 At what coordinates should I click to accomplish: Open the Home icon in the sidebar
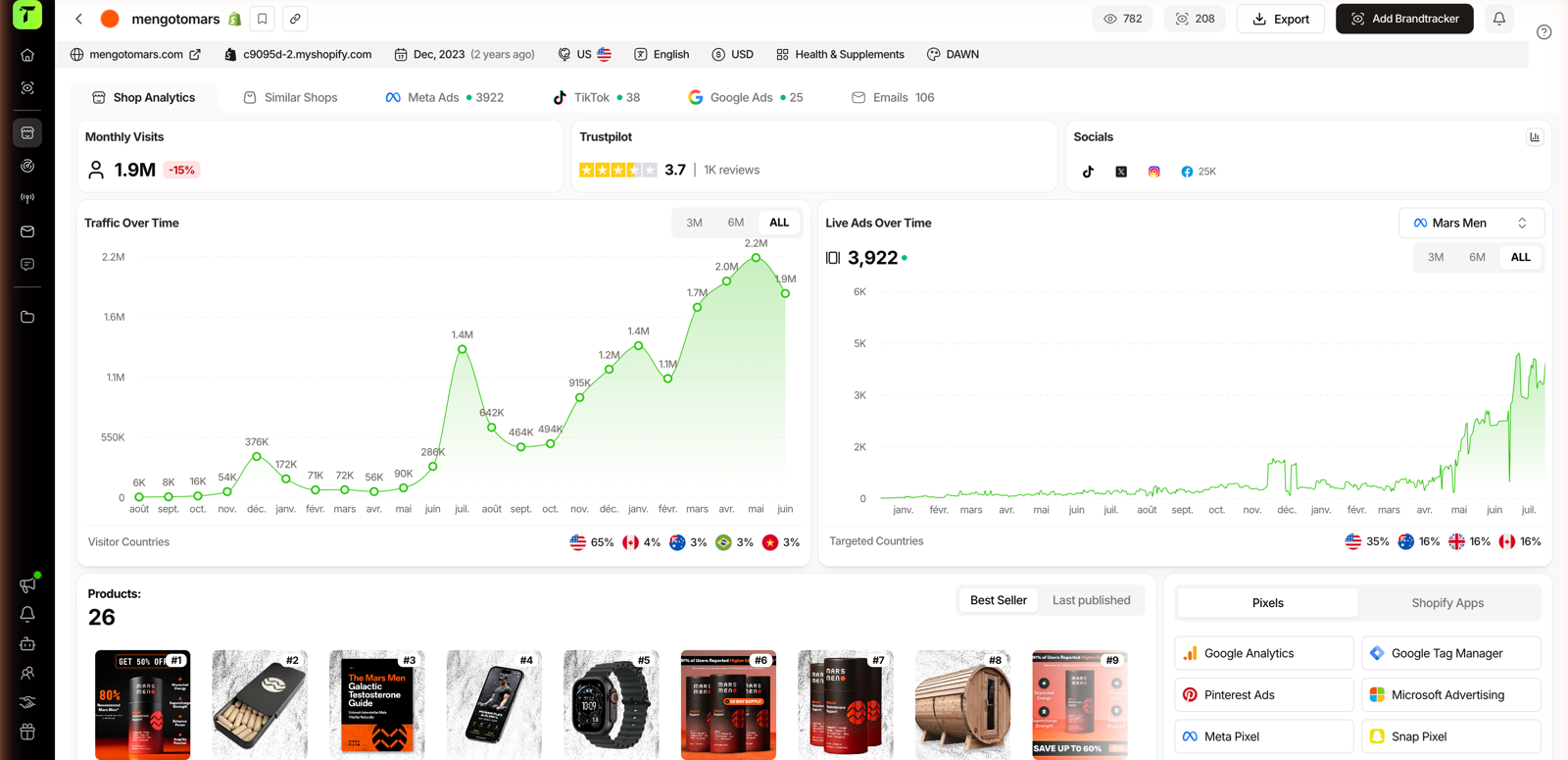click(27, 55)
